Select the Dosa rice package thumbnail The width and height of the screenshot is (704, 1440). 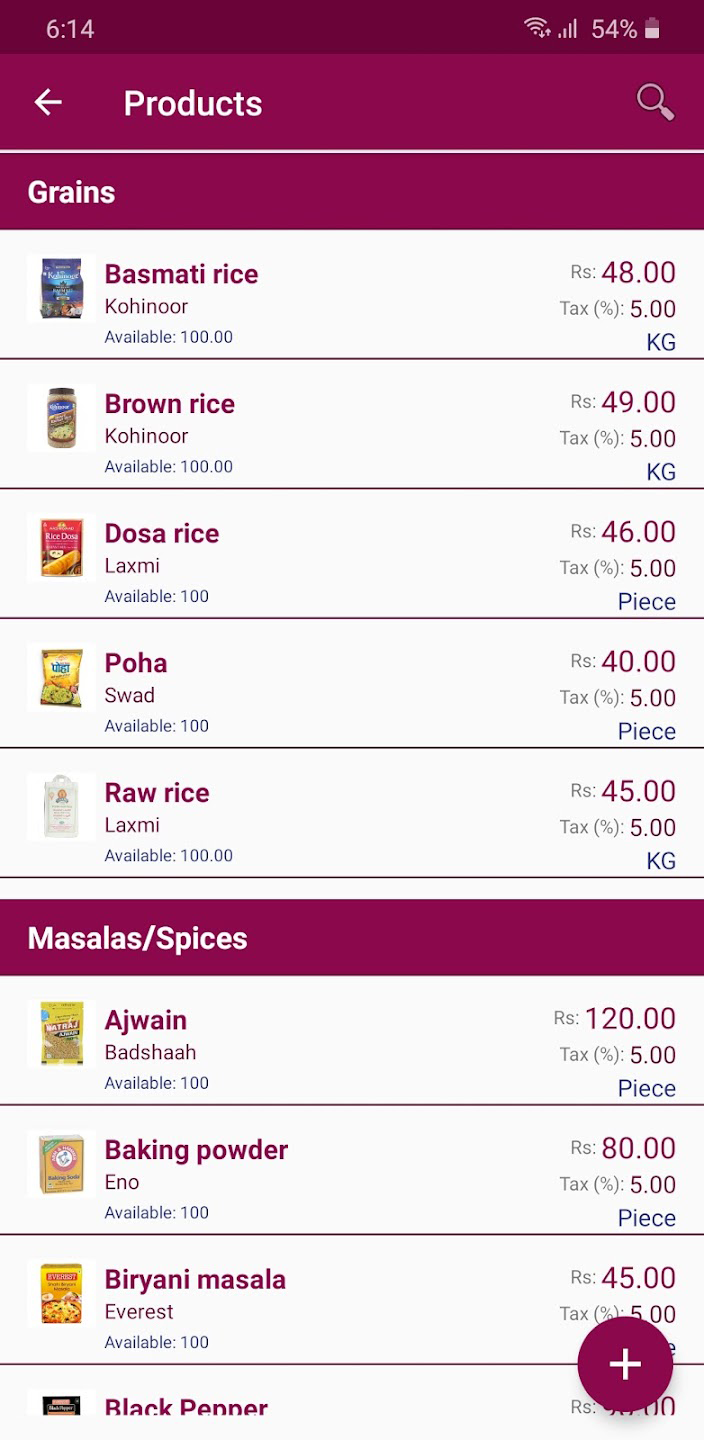61,547
